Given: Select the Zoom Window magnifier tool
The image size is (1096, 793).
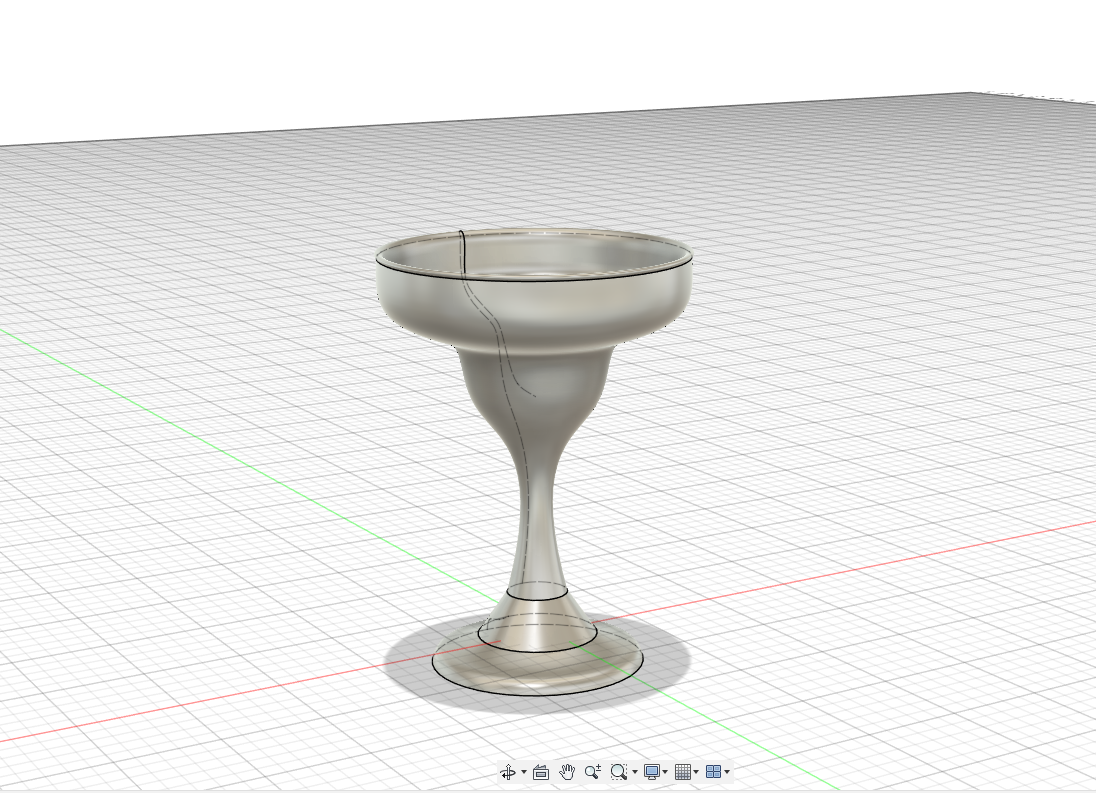Looking at the screenshot, I should 619,772.
